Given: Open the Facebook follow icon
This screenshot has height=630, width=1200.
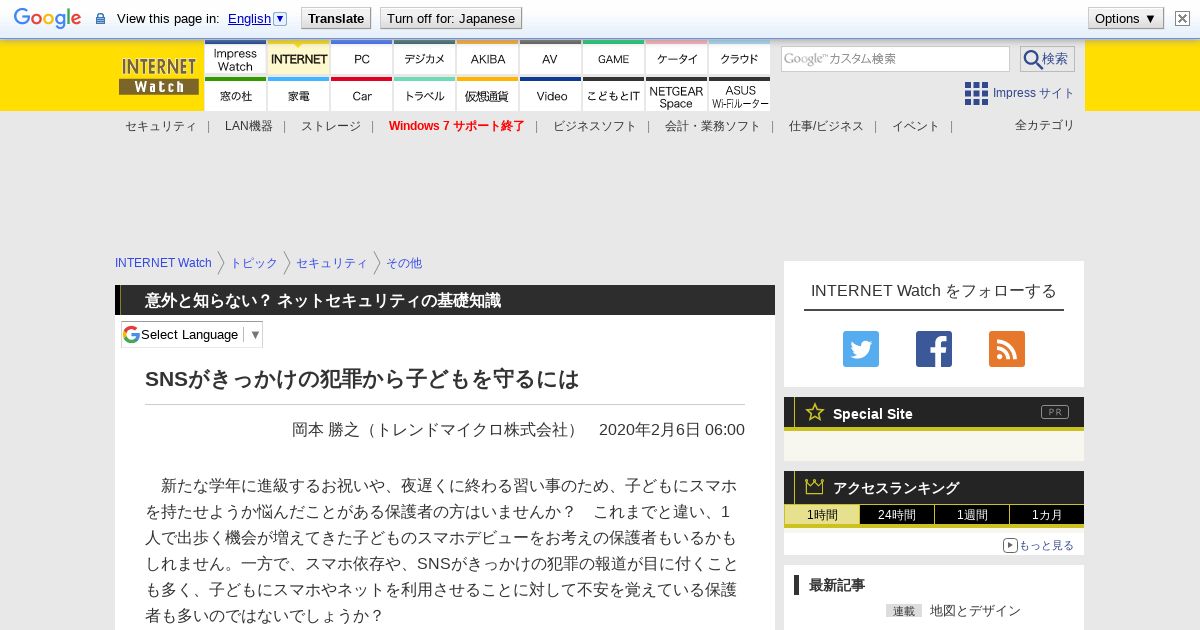Looking at the screenshot, I should 934,349.
